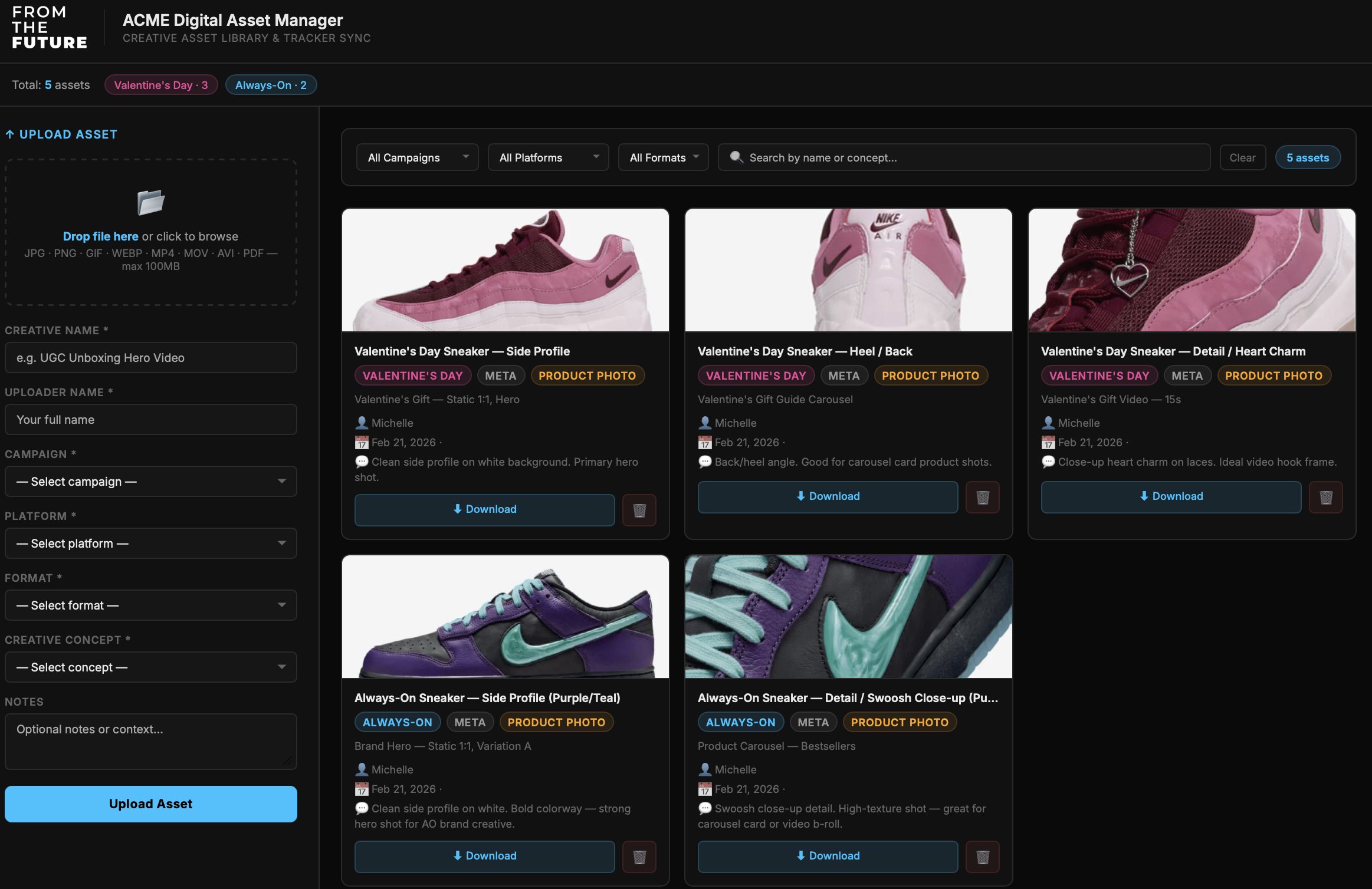Click the 5 assets count badge
The image size is (1372, 889).
click(x=1308, y=157)
